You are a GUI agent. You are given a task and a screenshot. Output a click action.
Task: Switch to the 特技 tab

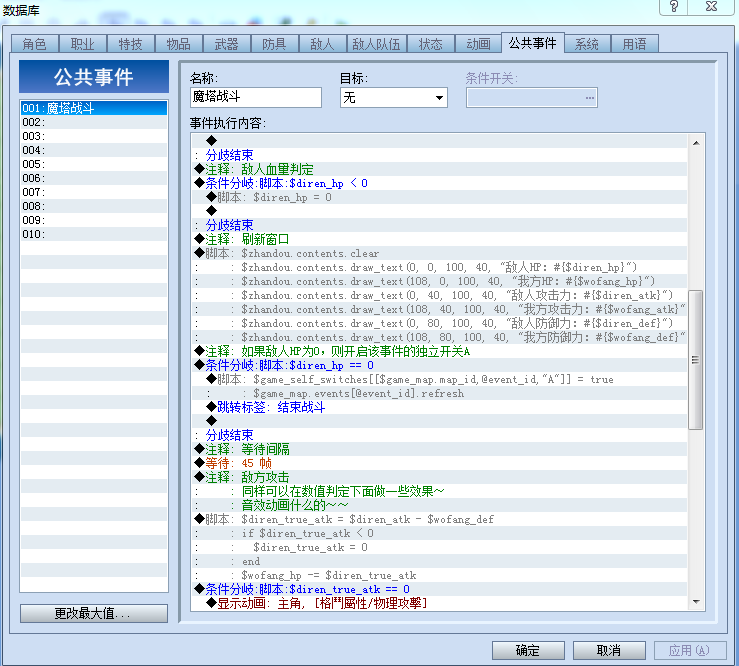coord(131,44)
